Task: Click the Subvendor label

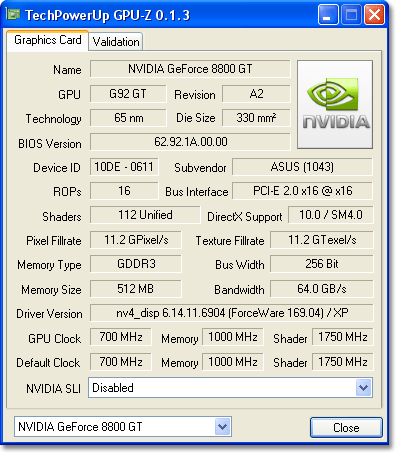Action: [x=200, y=168]
